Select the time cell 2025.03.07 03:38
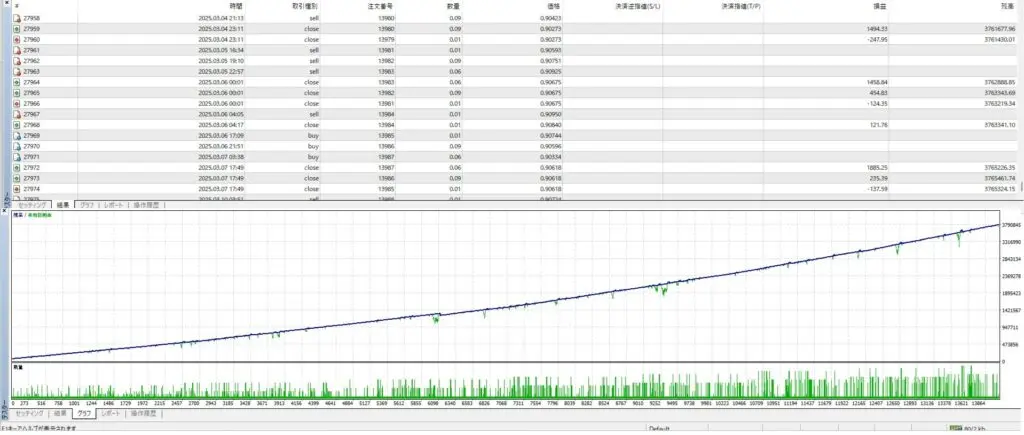The image size is (1024, 435). click(x=221, y=157)
